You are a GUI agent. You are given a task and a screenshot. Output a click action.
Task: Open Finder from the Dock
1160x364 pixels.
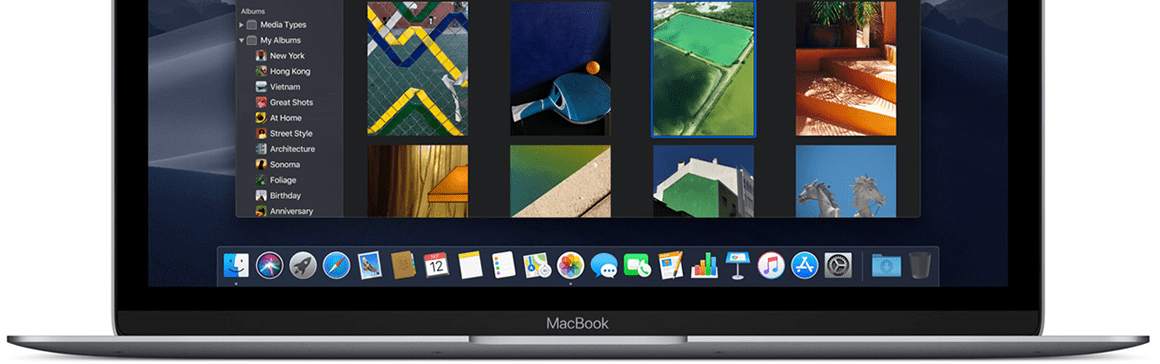(x=237, y=265)
